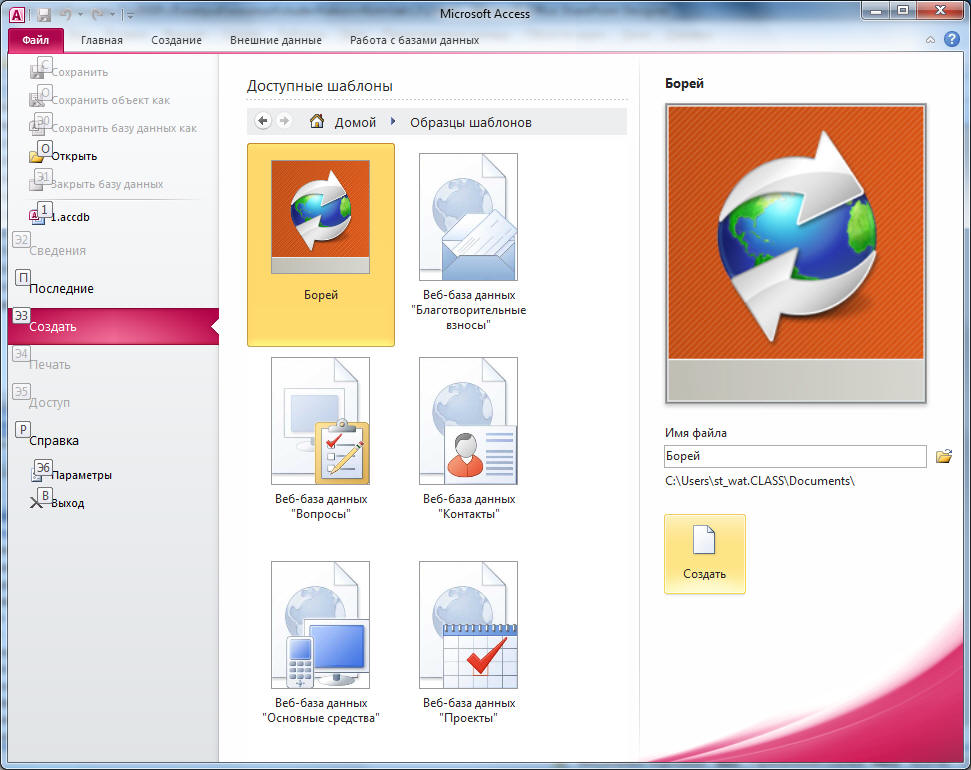Click the file path C:\Users\st_wat.CLASS\Documents\
Screen dimensions: 971x770
click(760, 481)
